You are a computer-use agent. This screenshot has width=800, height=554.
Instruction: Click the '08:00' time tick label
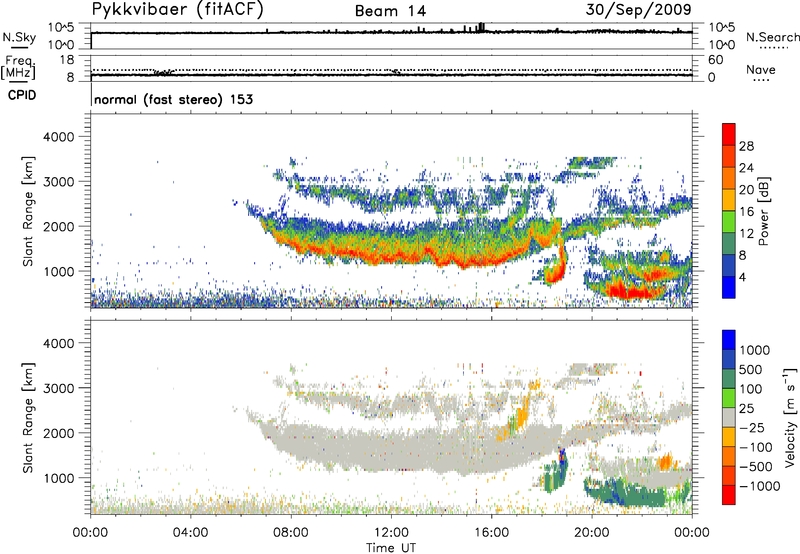click(x=291, y=533)
